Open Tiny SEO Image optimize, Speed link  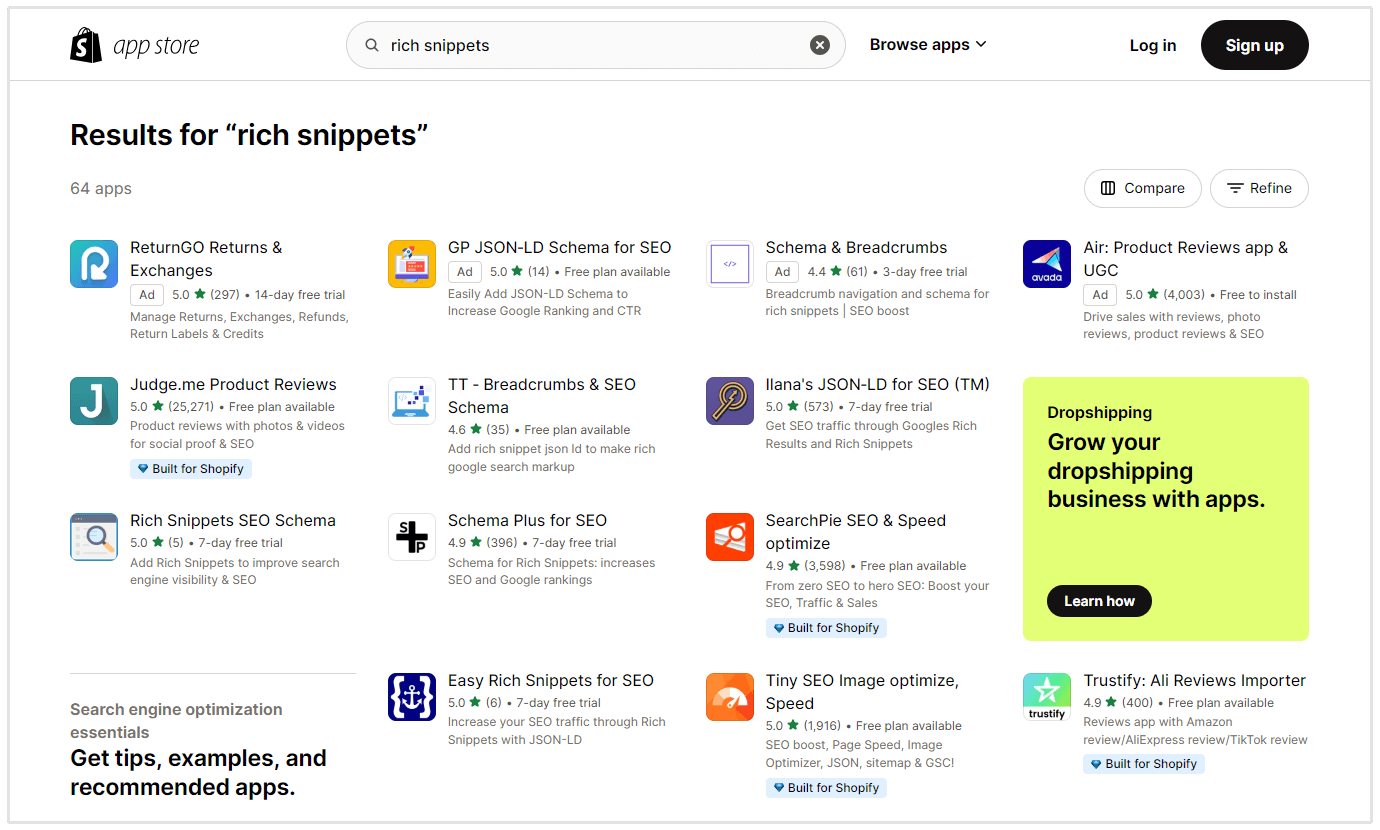point(862,691)
